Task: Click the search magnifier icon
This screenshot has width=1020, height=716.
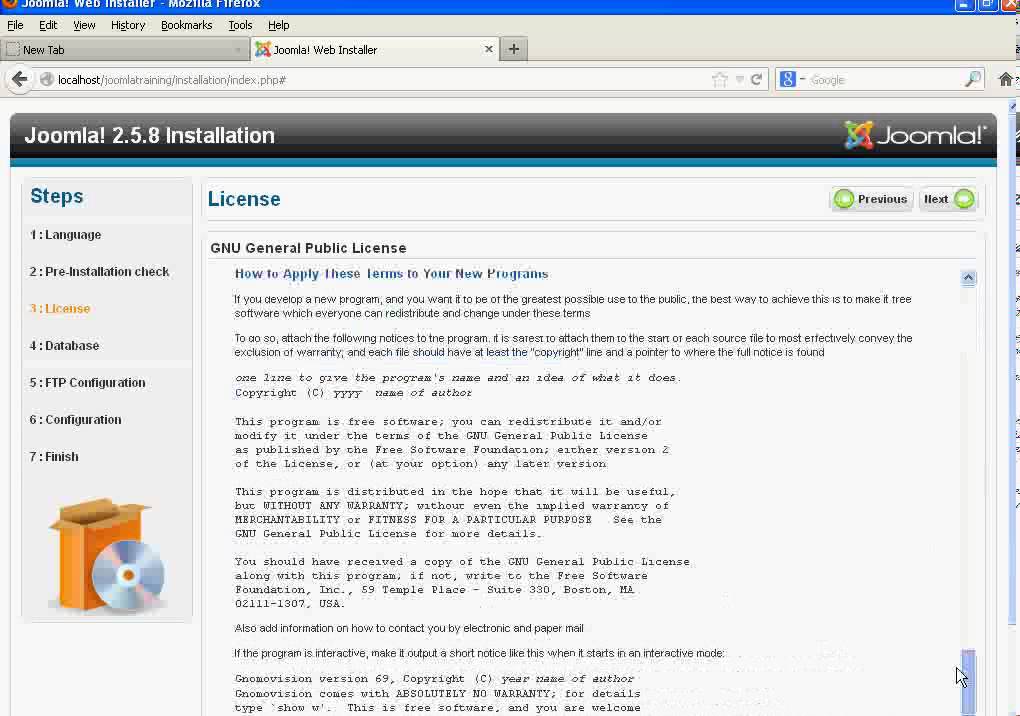Action: [x=973, y=79]
